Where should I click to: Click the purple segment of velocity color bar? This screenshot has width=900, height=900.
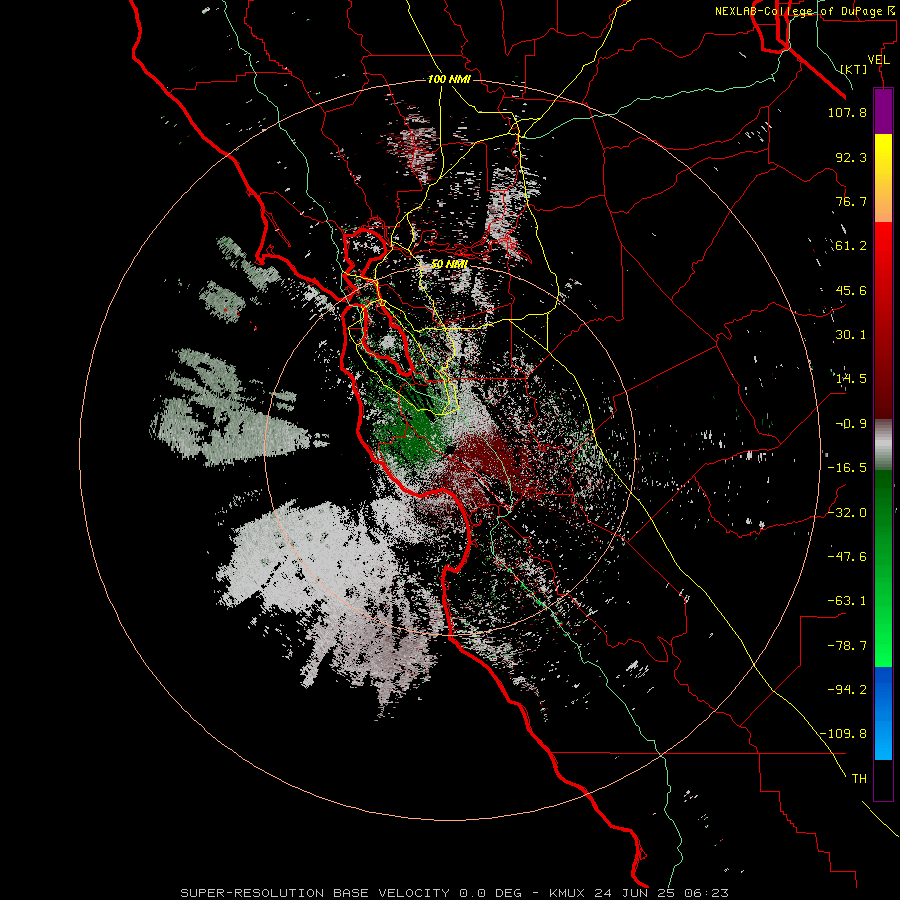(883, 111)
